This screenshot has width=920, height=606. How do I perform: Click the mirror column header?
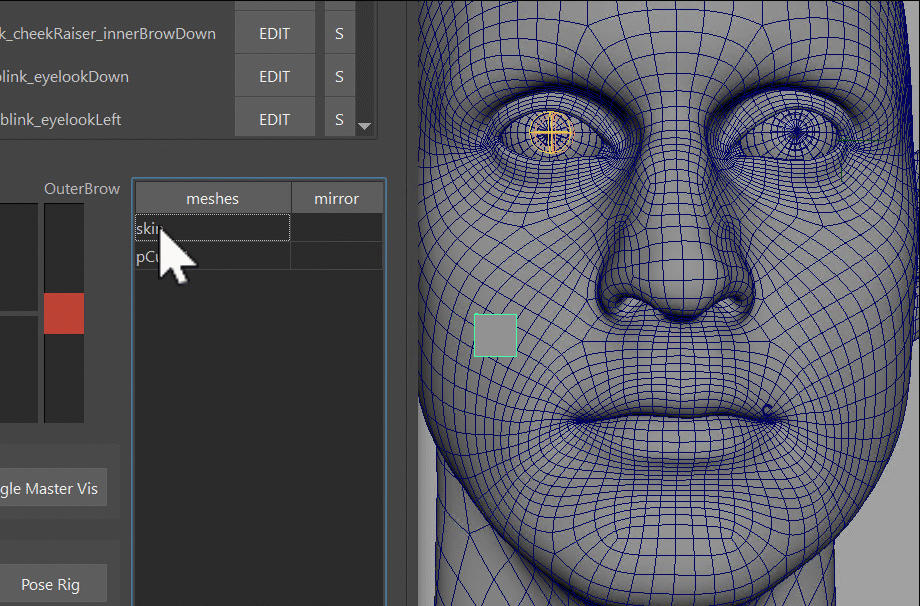[x=337, y=198]
